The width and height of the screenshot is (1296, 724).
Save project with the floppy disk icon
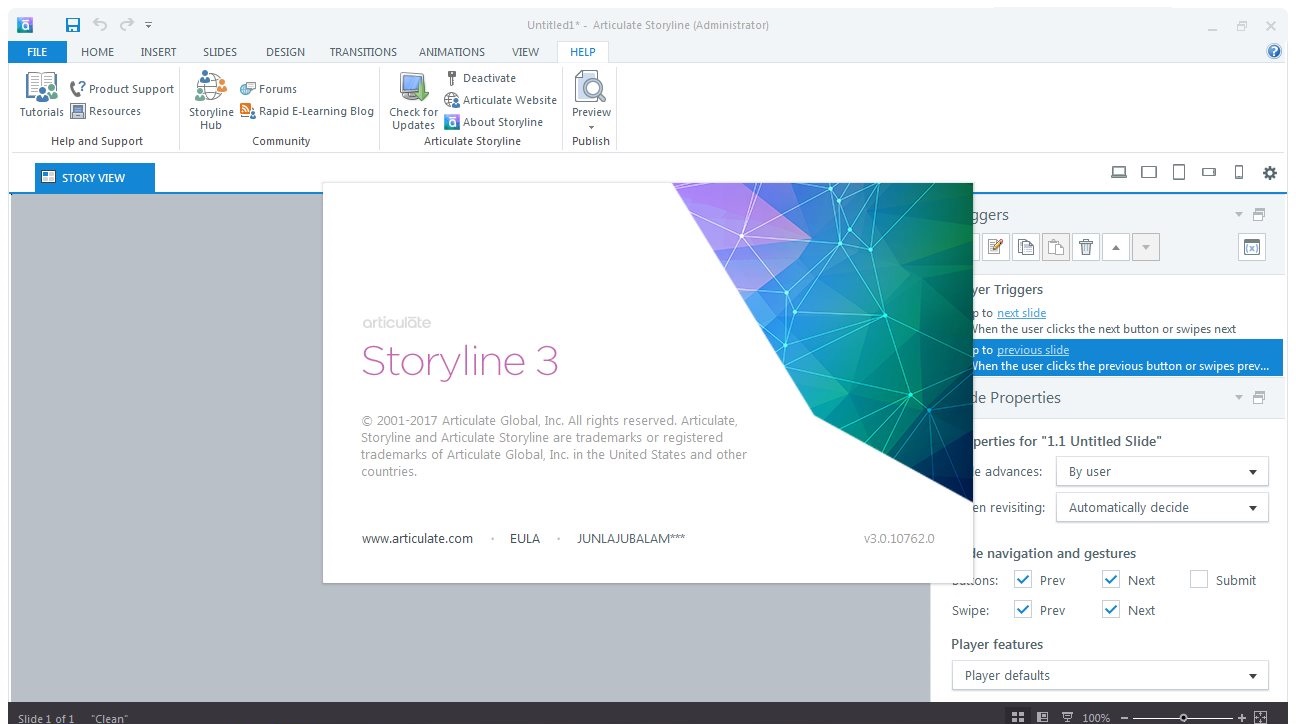[73, 25]
